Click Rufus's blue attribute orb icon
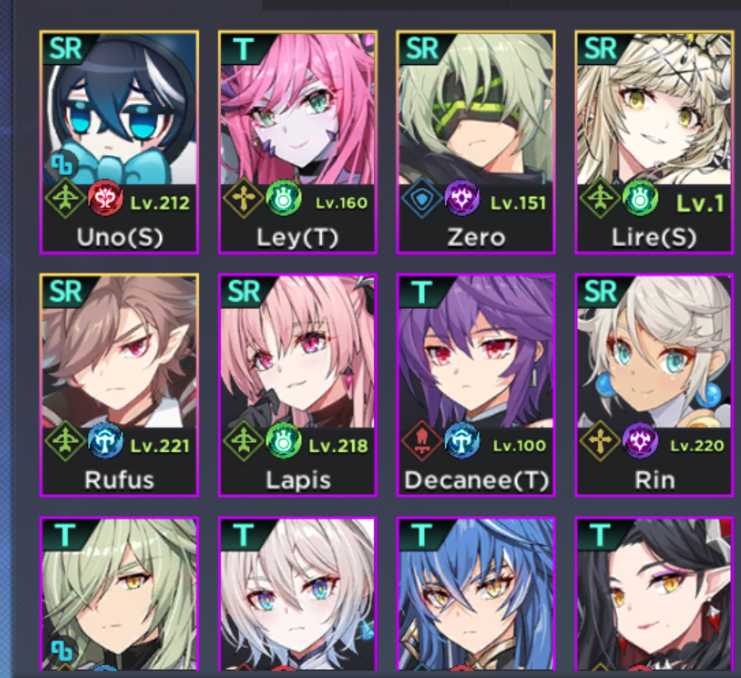 click(105, 441)
